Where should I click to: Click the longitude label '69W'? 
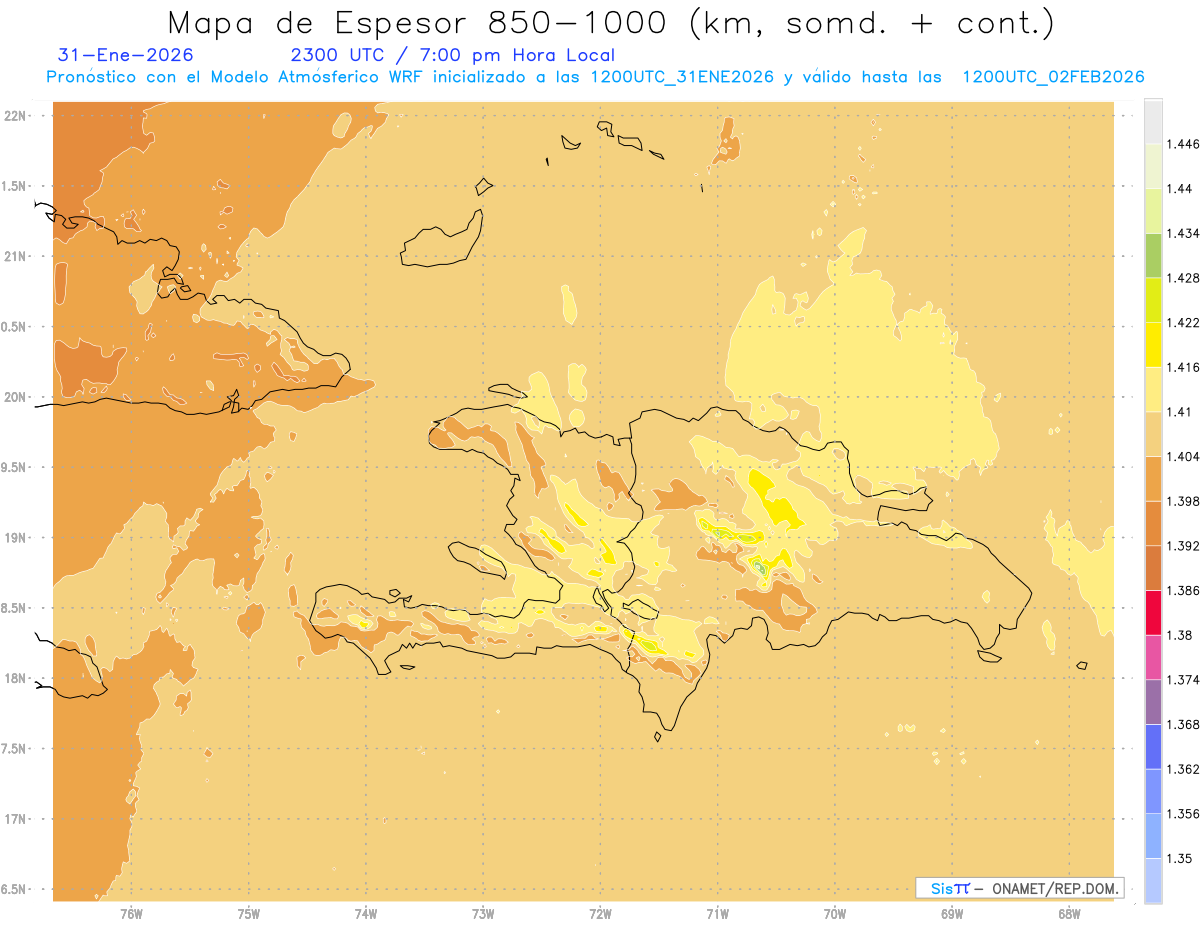[952, 914]
